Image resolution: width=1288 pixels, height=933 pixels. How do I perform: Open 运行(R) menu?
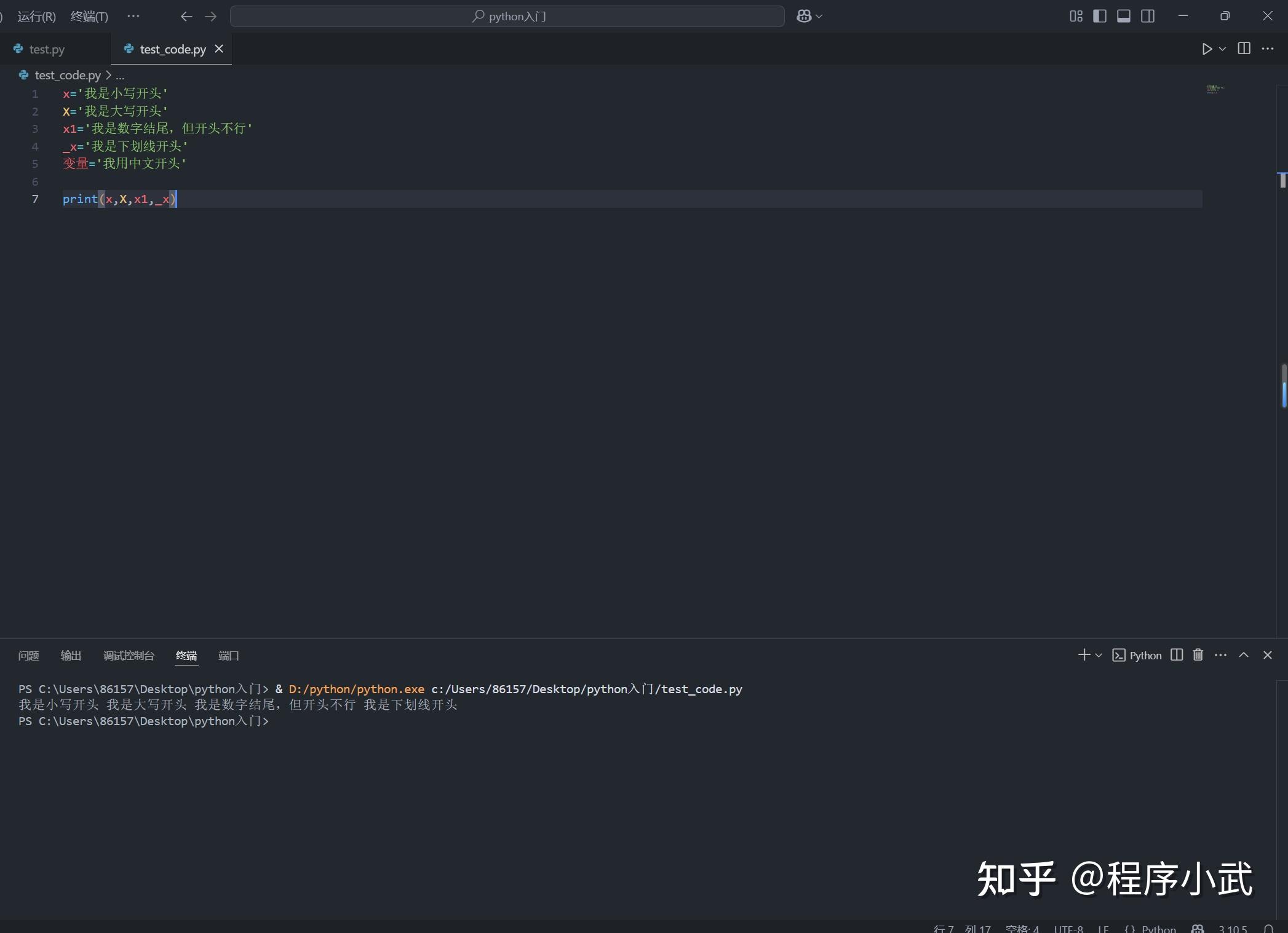click(x=36, y=17)
